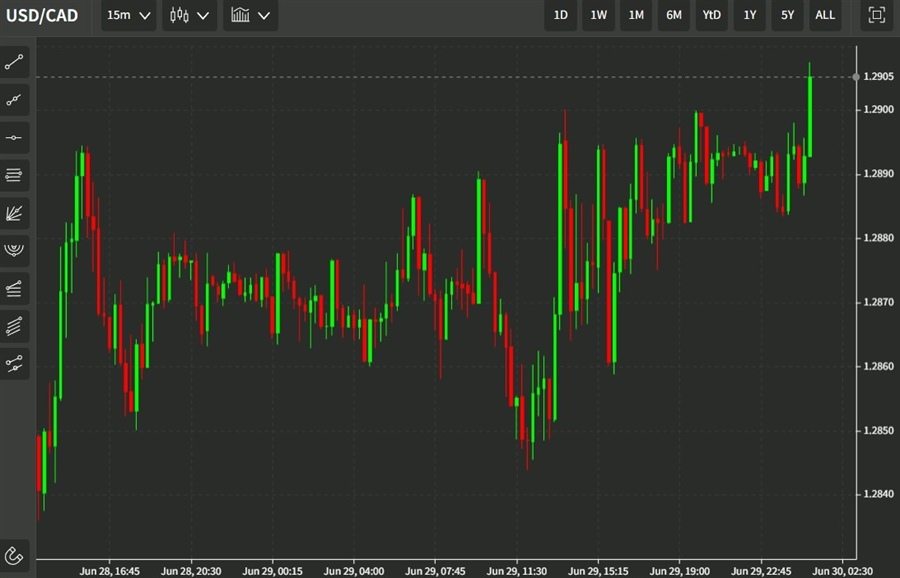
Task: Show ALL available price history
Action: point(825,15)
